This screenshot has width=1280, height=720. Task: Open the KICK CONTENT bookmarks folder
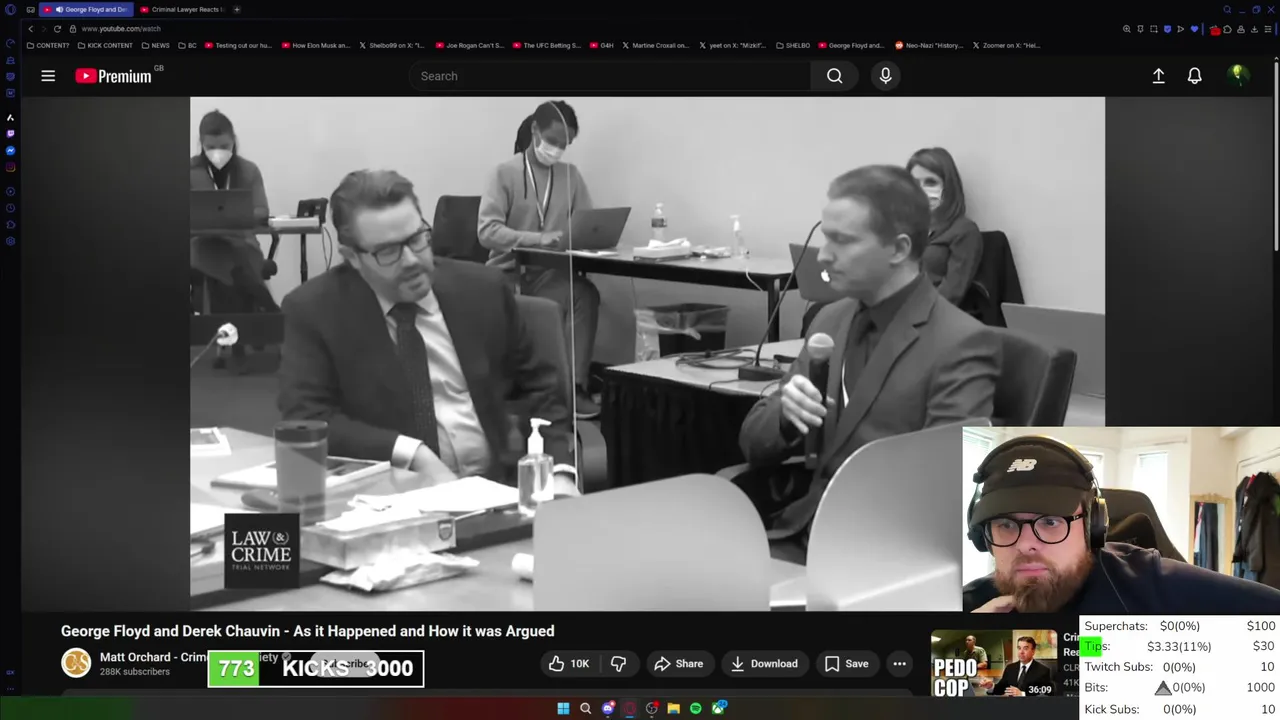coord(105,45)
